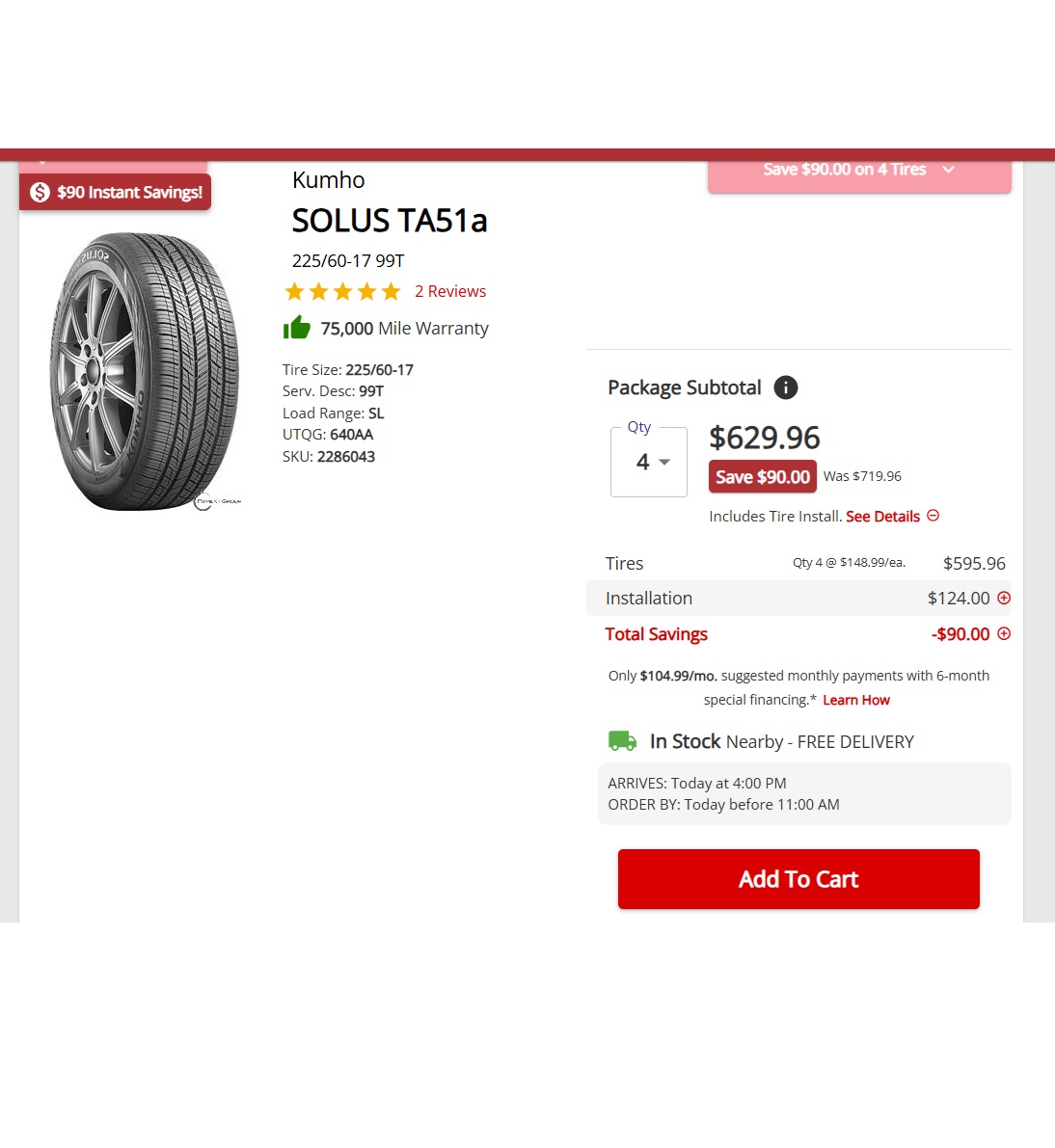The height and width of the screenshot is (1148, 1055).
Task: Click See Details link
Action: 882,516
